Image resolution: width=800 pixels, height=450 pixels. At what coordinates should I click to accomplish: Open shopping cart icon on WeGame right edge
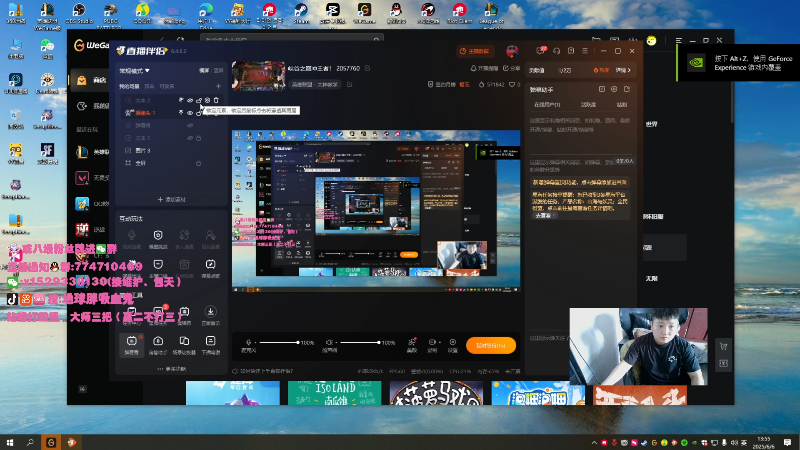click(x=723, y=346)
